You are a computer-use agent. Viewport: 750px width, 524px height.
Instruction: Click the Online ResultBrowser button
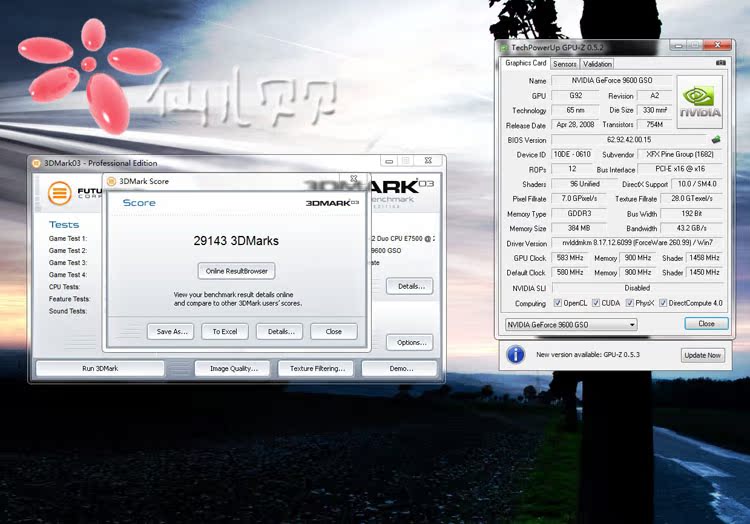click(236, 271)
